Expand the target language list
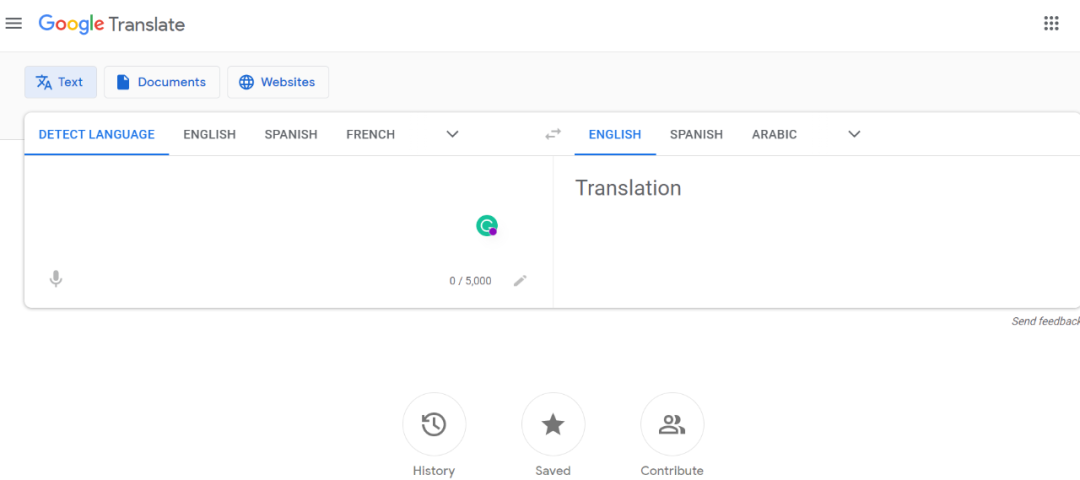The image size is (1080, 480). (854, 134)
